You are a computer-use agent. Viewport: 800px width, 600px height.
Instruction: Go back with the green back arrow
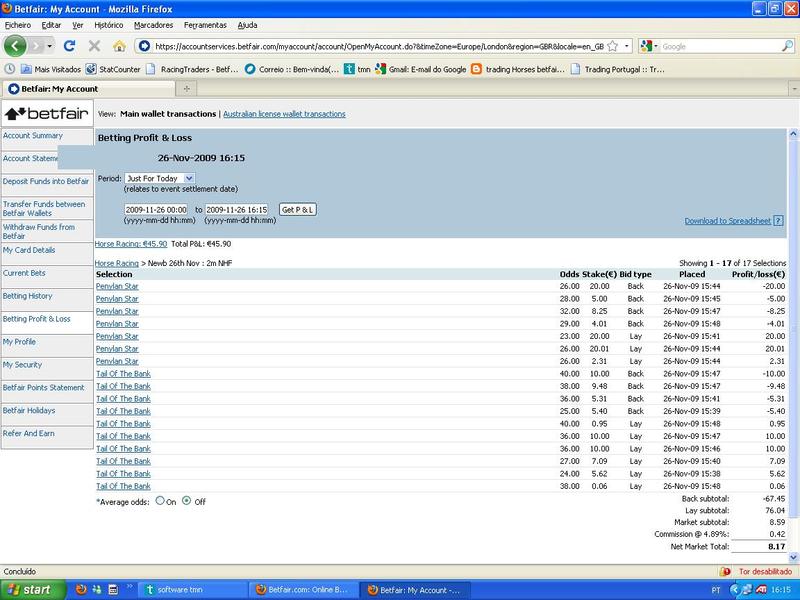click(x=15, y=46)
